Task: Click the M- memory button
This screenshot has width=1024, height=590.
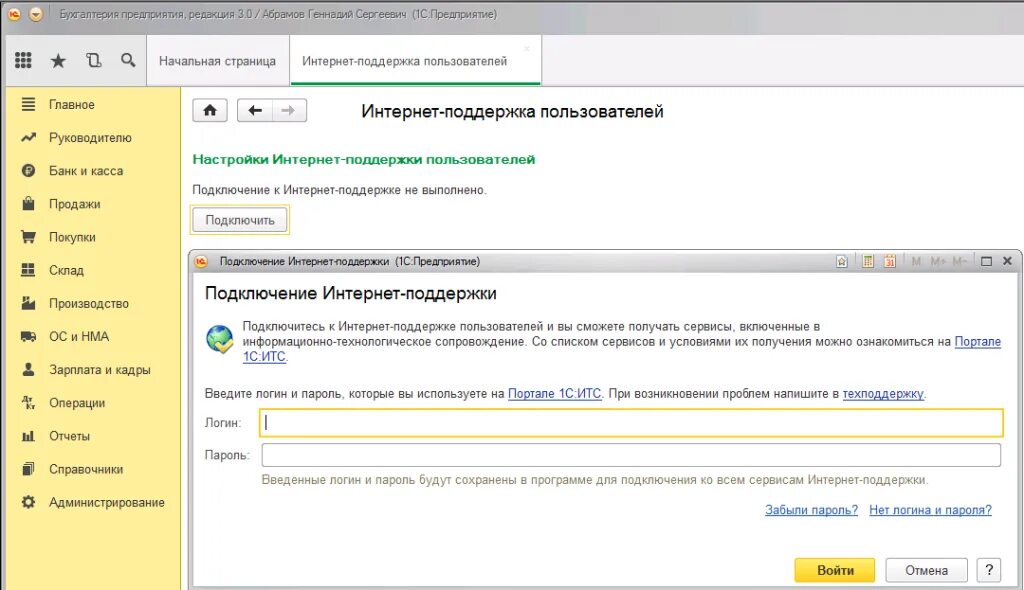Action: [959, 261]
